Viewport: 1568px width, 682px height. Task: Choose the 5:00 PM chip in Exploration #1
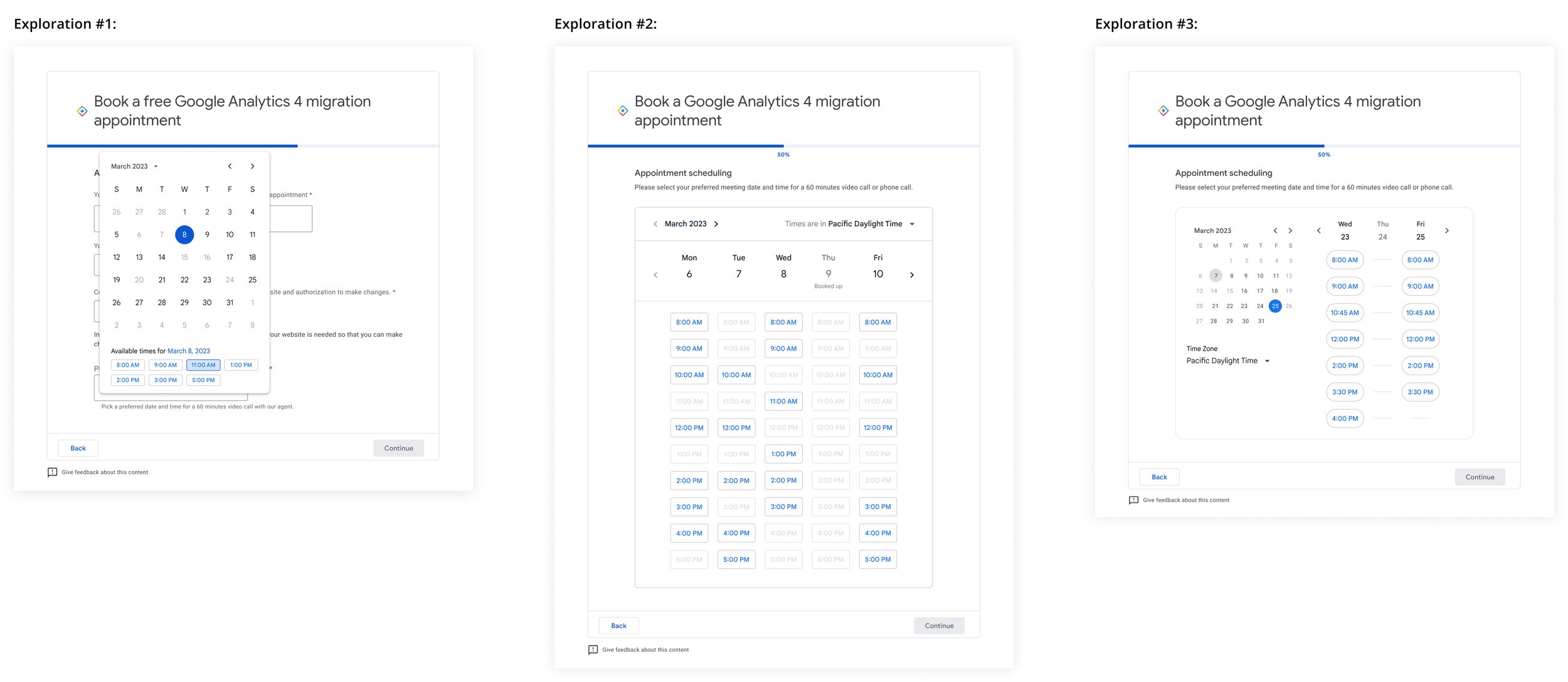(x=203, y=380)
